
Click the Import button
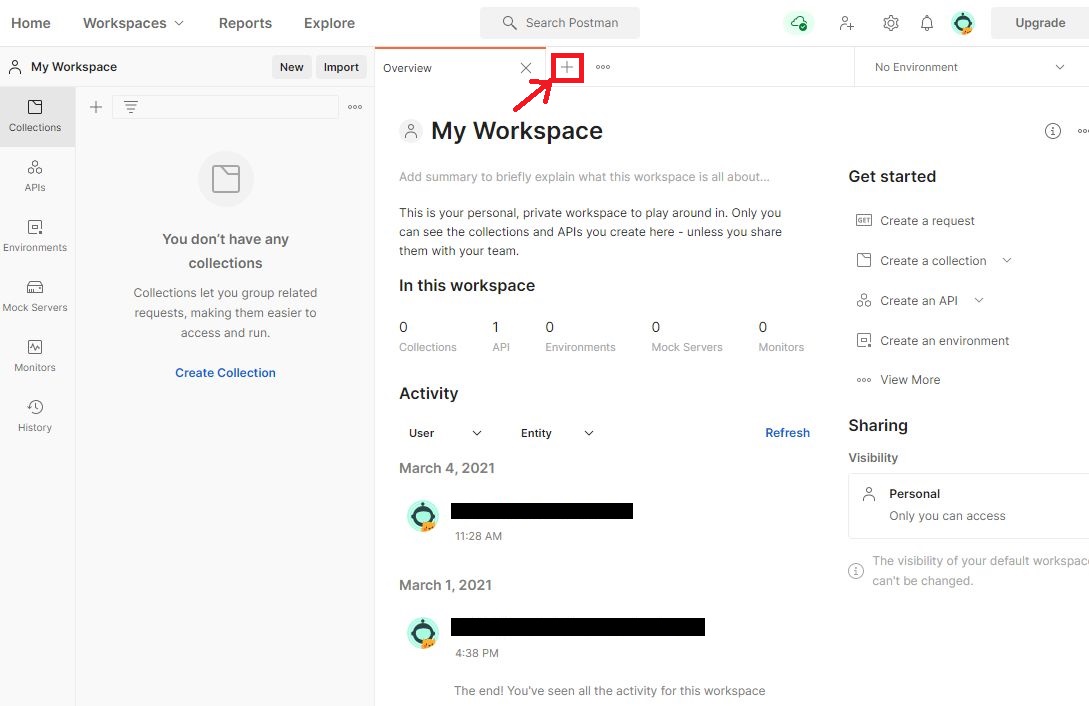coord(341,67)
